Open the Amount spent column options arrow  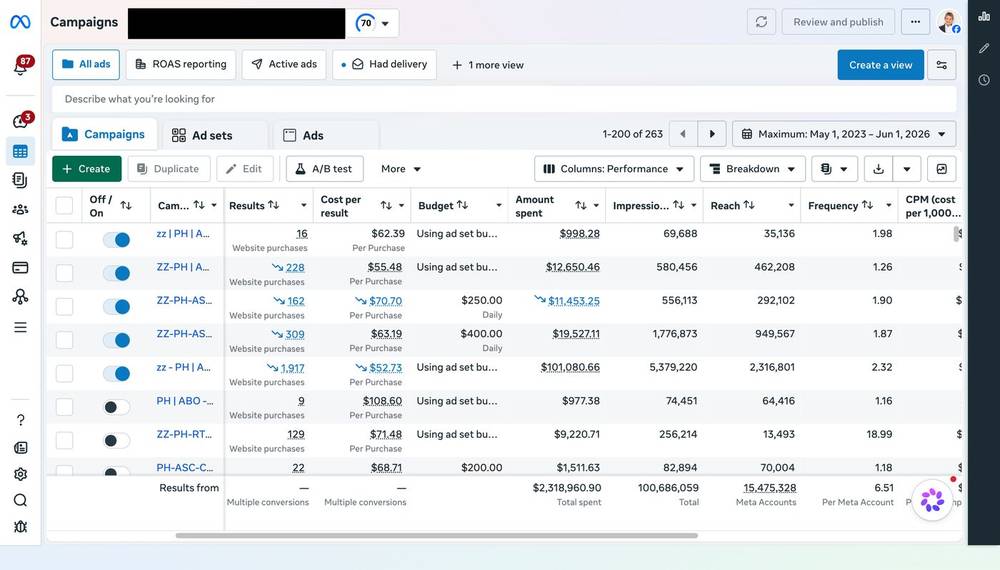click(596, 205)
